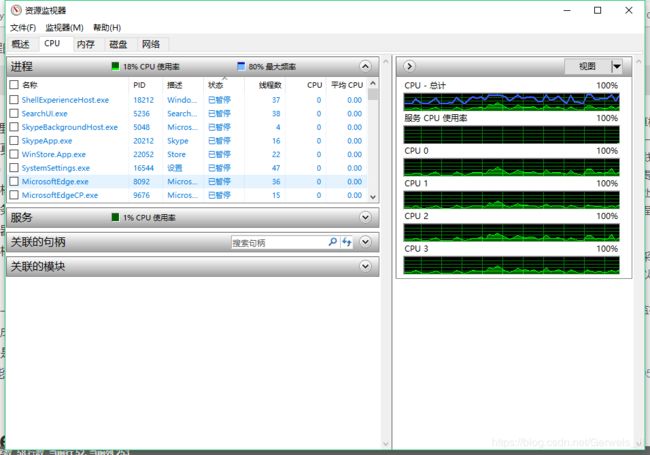Tick the select-all checkbox beside 名称 header
Viewport: 650px width, 455px height.
coord(14,85)
